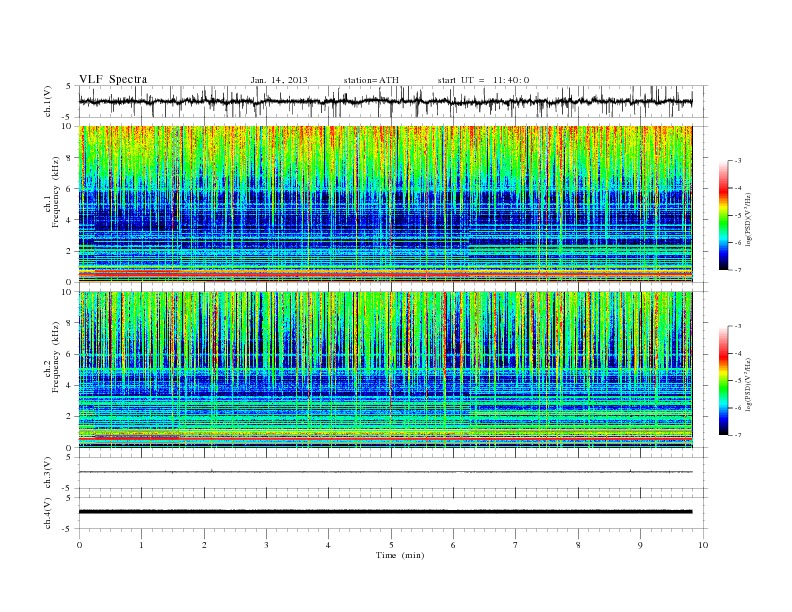Click the "ch.4(V)" axis label
Image resolution: width=792 pixels, height=612 pixels.
(x=48, y=513)
